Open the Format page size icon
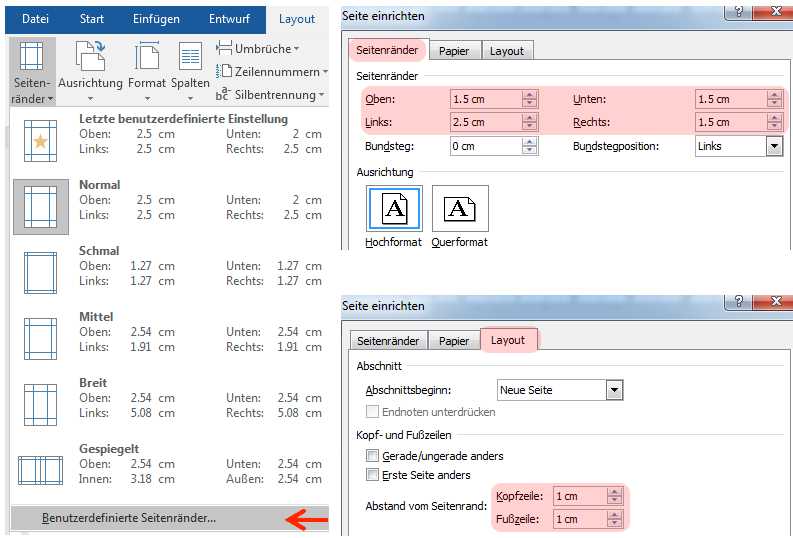 tap(147, 63)
